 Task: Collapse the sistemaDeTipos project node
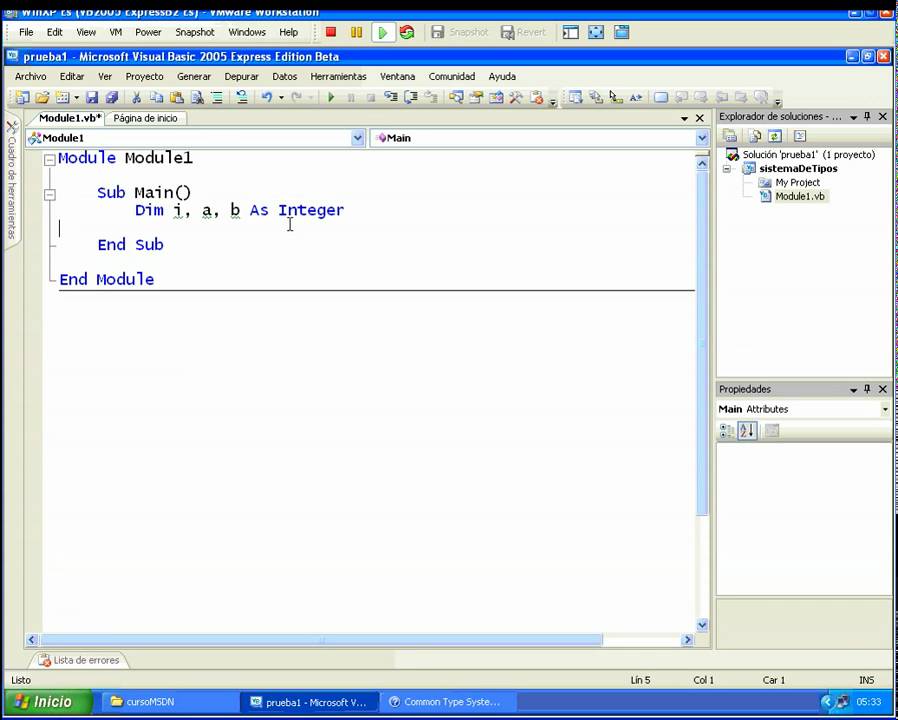point(727,169)
